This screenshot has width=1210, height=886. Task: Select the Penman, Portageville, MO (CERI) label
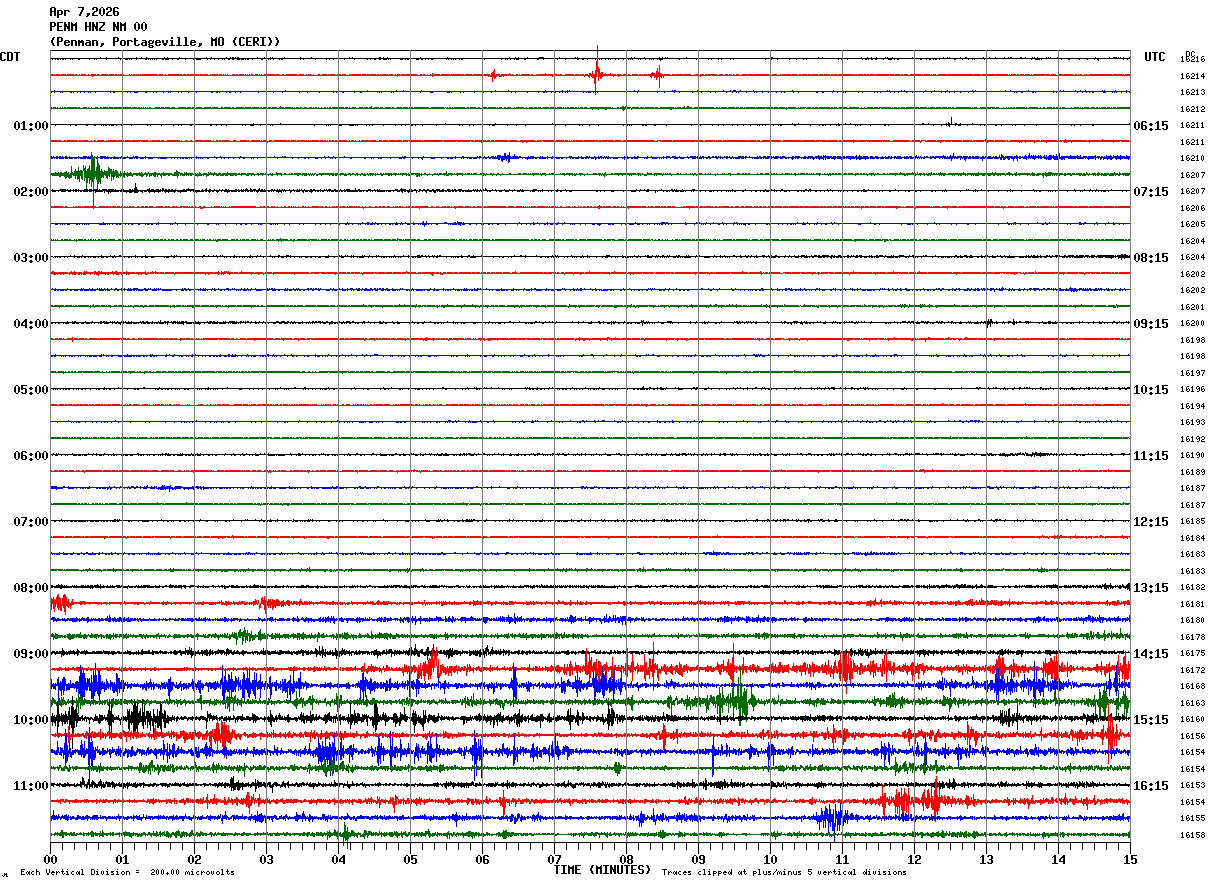[165, 42]
